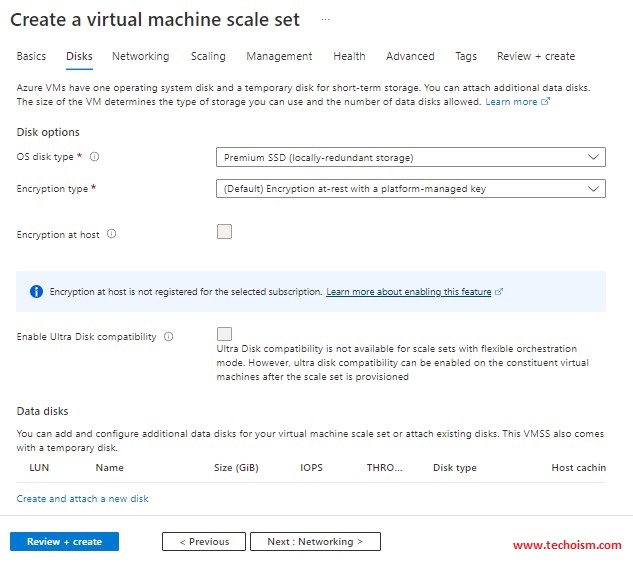Open the Encryption type dropdown
Viewport: 633px width, 565px height.
pyautogui.click(x=411, y=188)
